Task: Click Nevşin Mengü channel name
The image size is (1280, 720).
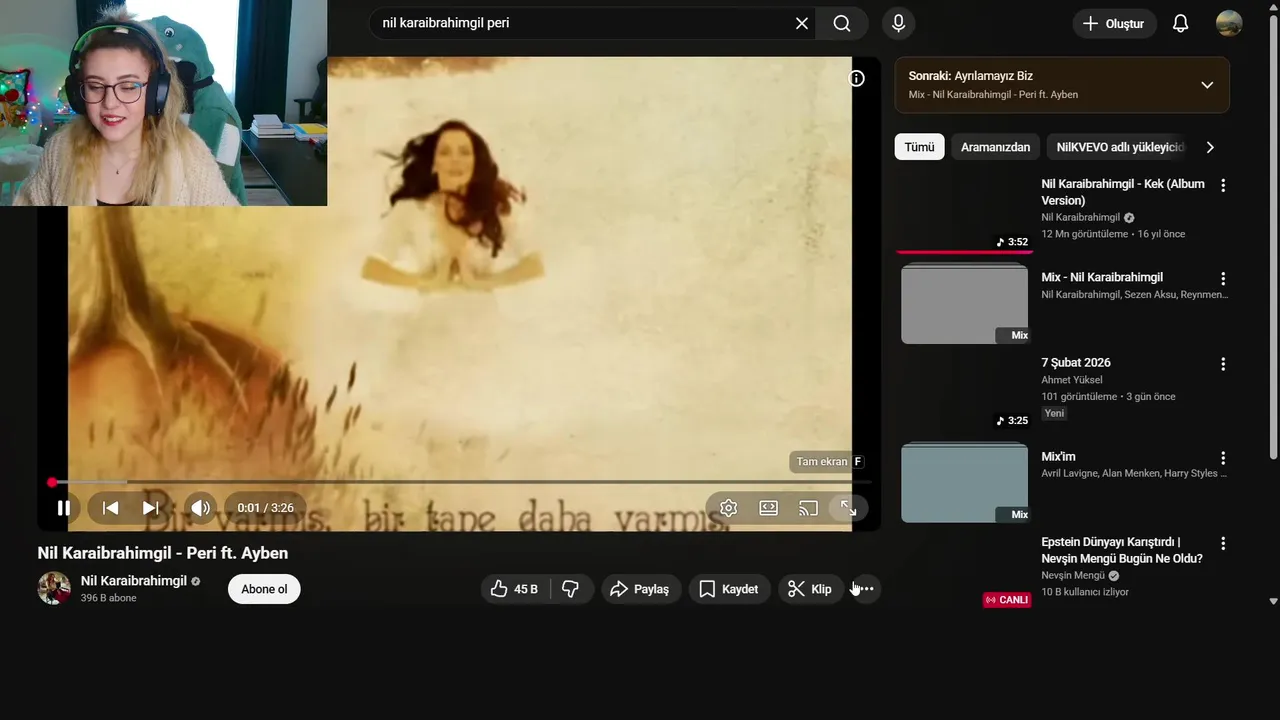Action: click(1073, 576)
